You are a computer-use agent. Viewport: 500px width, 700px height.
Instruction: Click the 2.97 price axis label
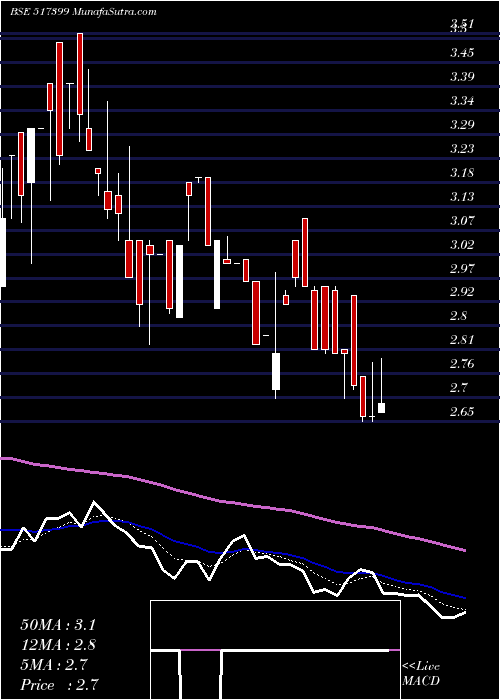pos(462,269)
